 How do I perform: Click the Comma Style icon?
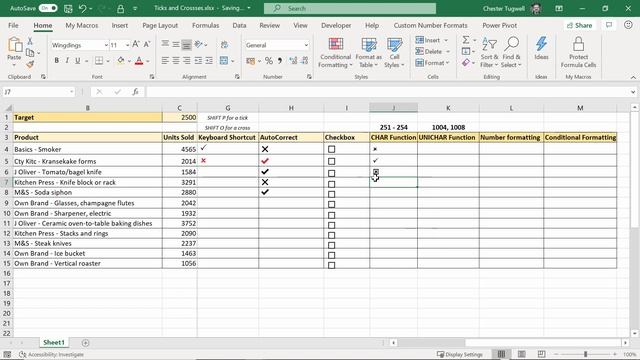pos(280,61)
